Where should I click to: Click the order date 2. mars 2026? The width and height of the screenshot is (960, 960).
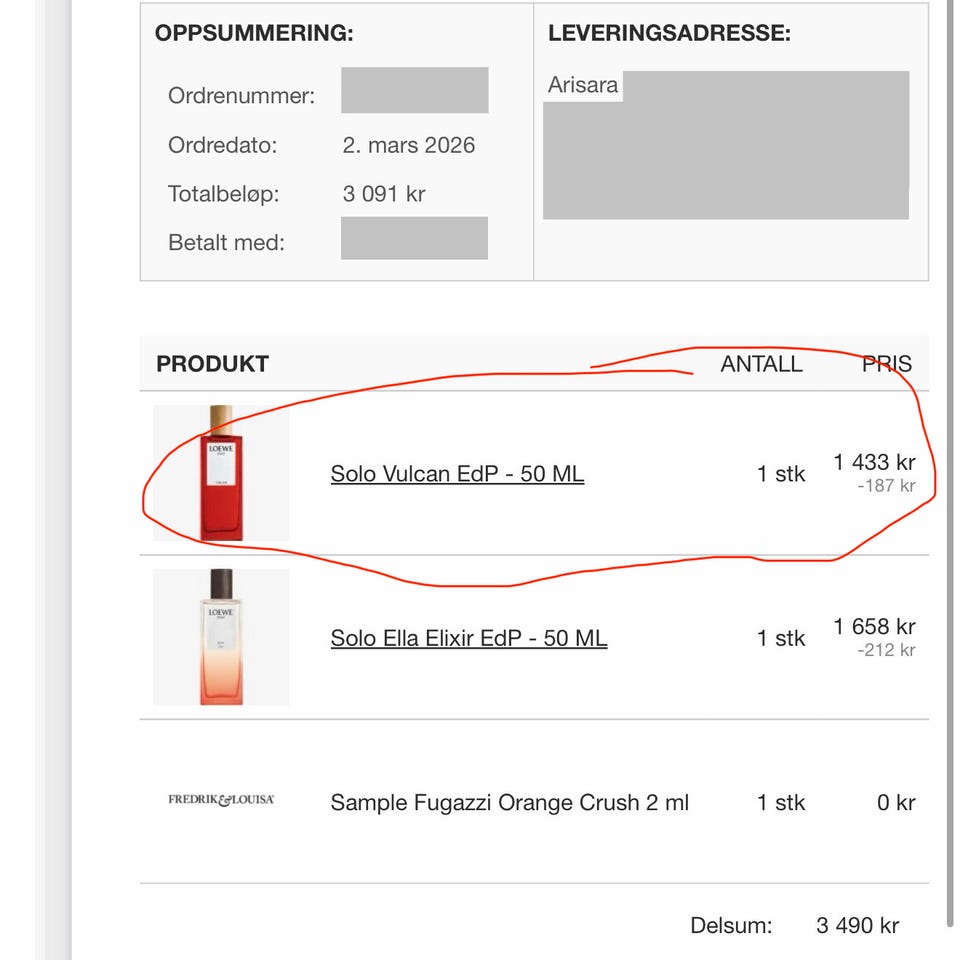click(408, 145)
